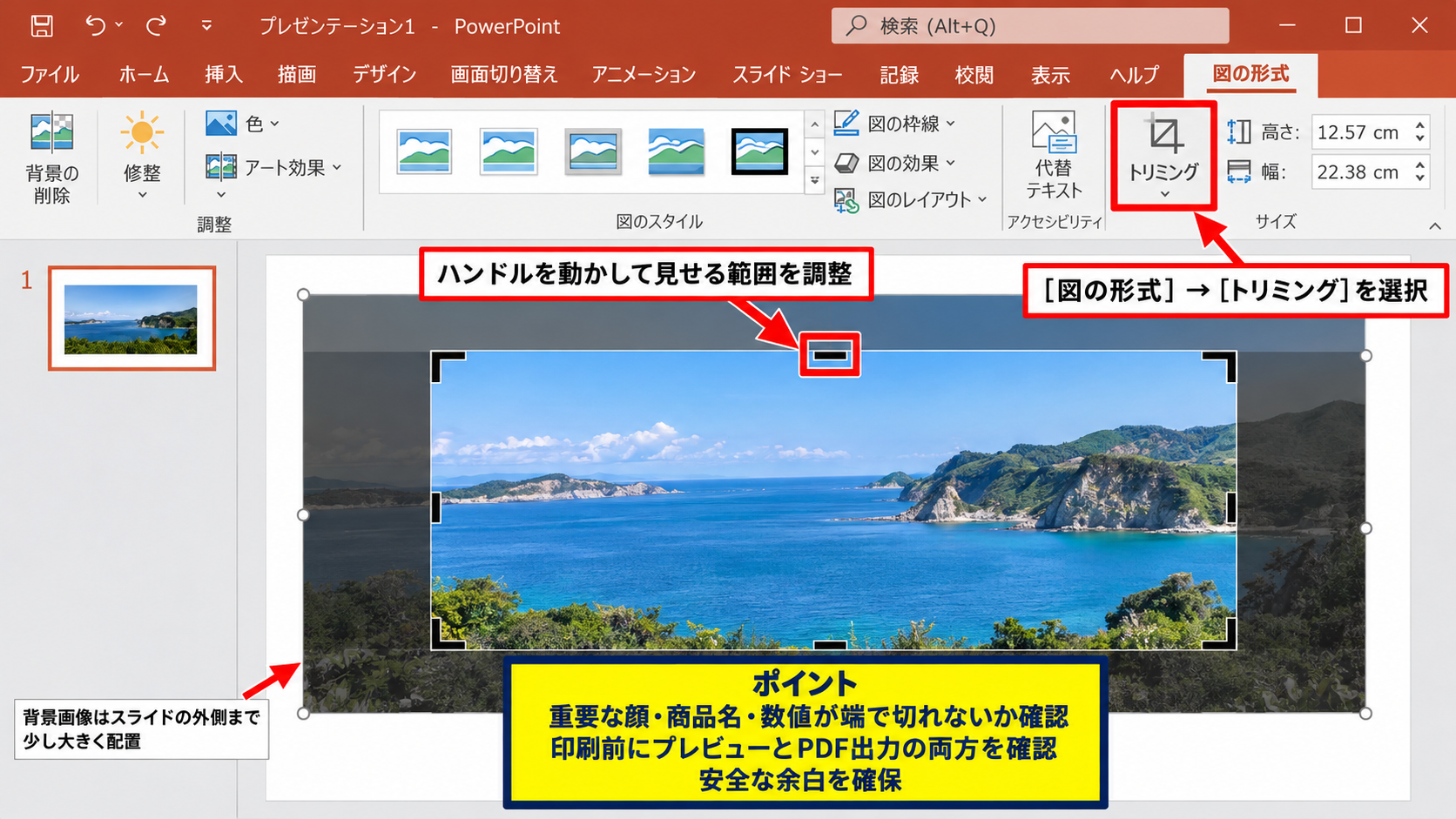This screenshot has width=1456, height=819.
Task: Click the トリミング crop icon
Action: pyautogui.click(x=1164, y=135)
